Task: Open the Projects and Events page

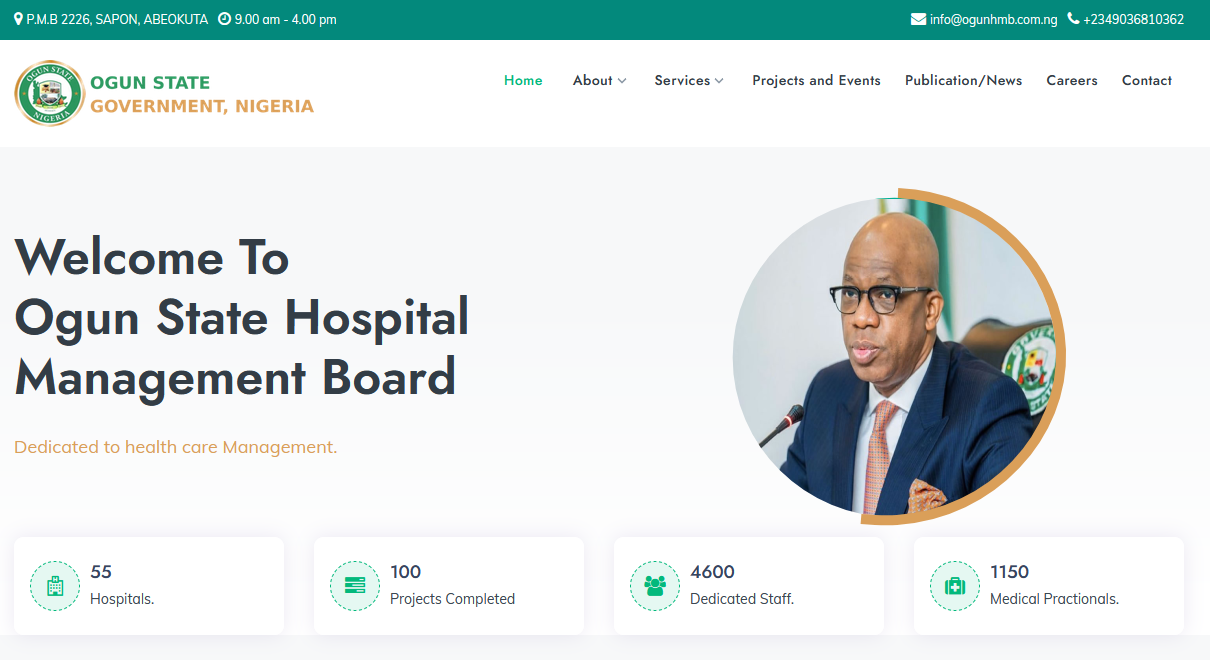Action: (816, 80)
